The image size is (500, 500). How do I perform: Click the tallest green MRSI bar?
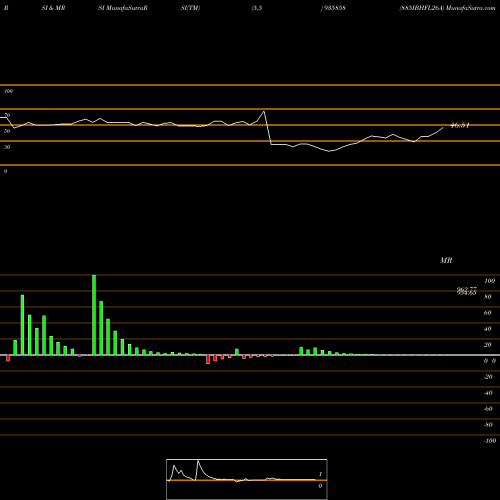point(94,315)
